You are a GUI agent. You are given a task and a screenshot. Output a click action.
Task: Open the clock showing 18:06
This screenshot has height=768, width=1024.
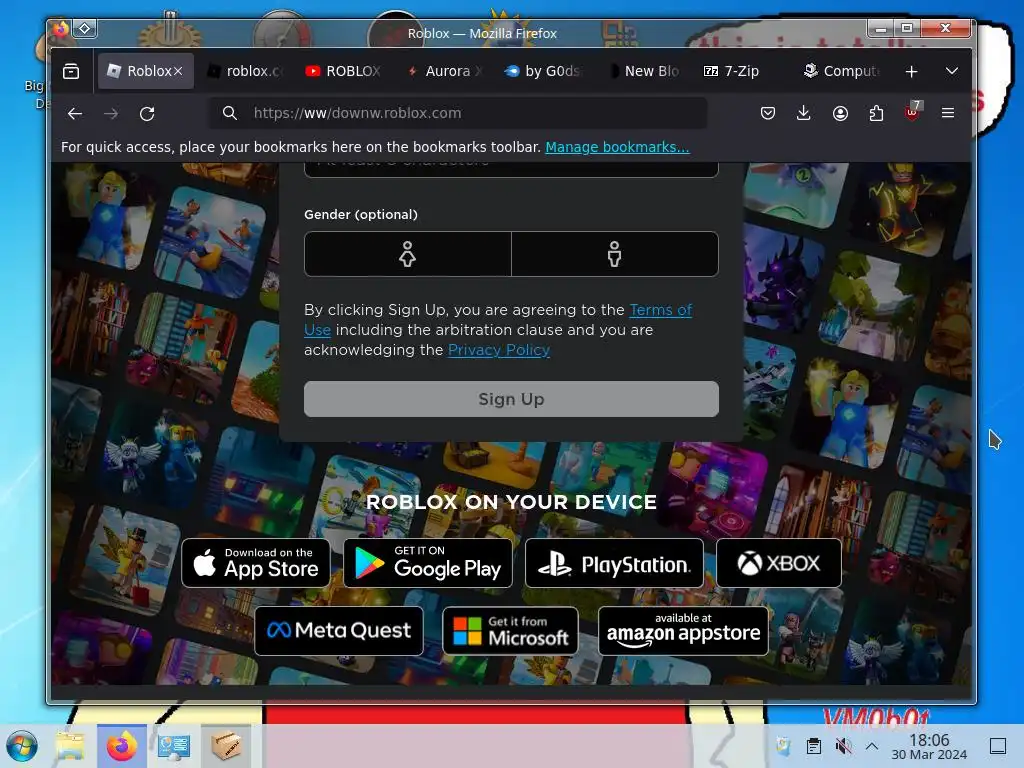[x=929, y=746]
